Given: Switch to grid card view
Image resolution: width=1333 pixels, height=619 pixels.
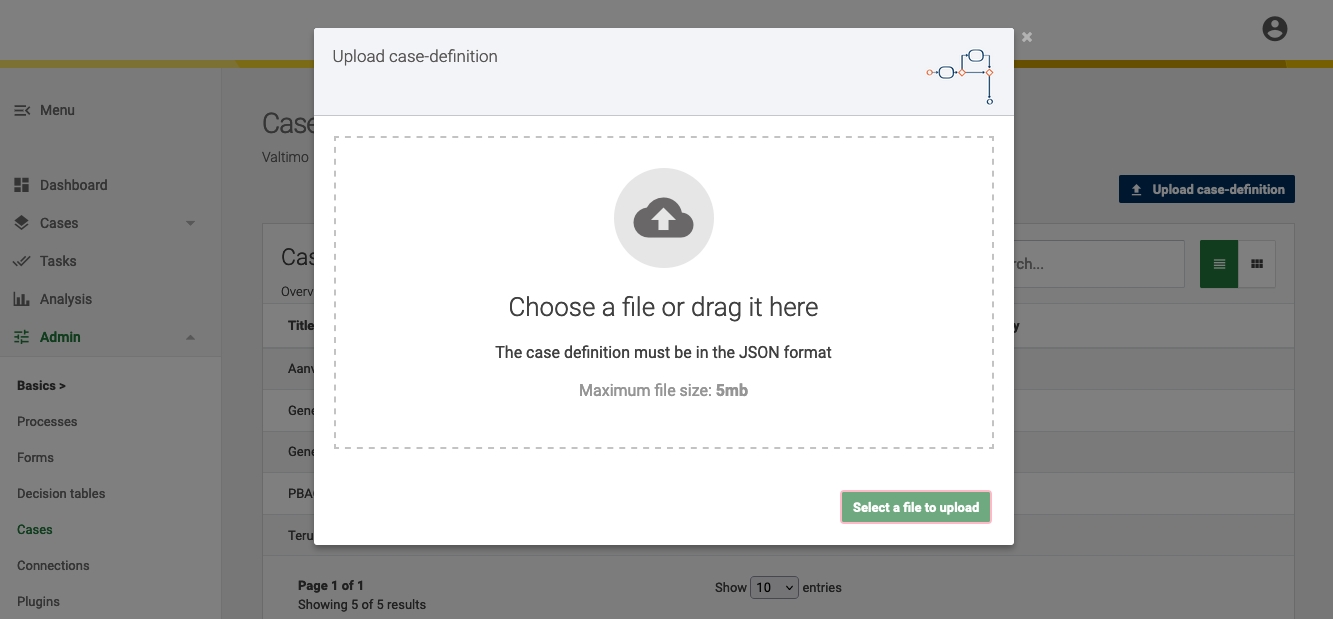Looking at the screenshot, I should click(1257, 264).
